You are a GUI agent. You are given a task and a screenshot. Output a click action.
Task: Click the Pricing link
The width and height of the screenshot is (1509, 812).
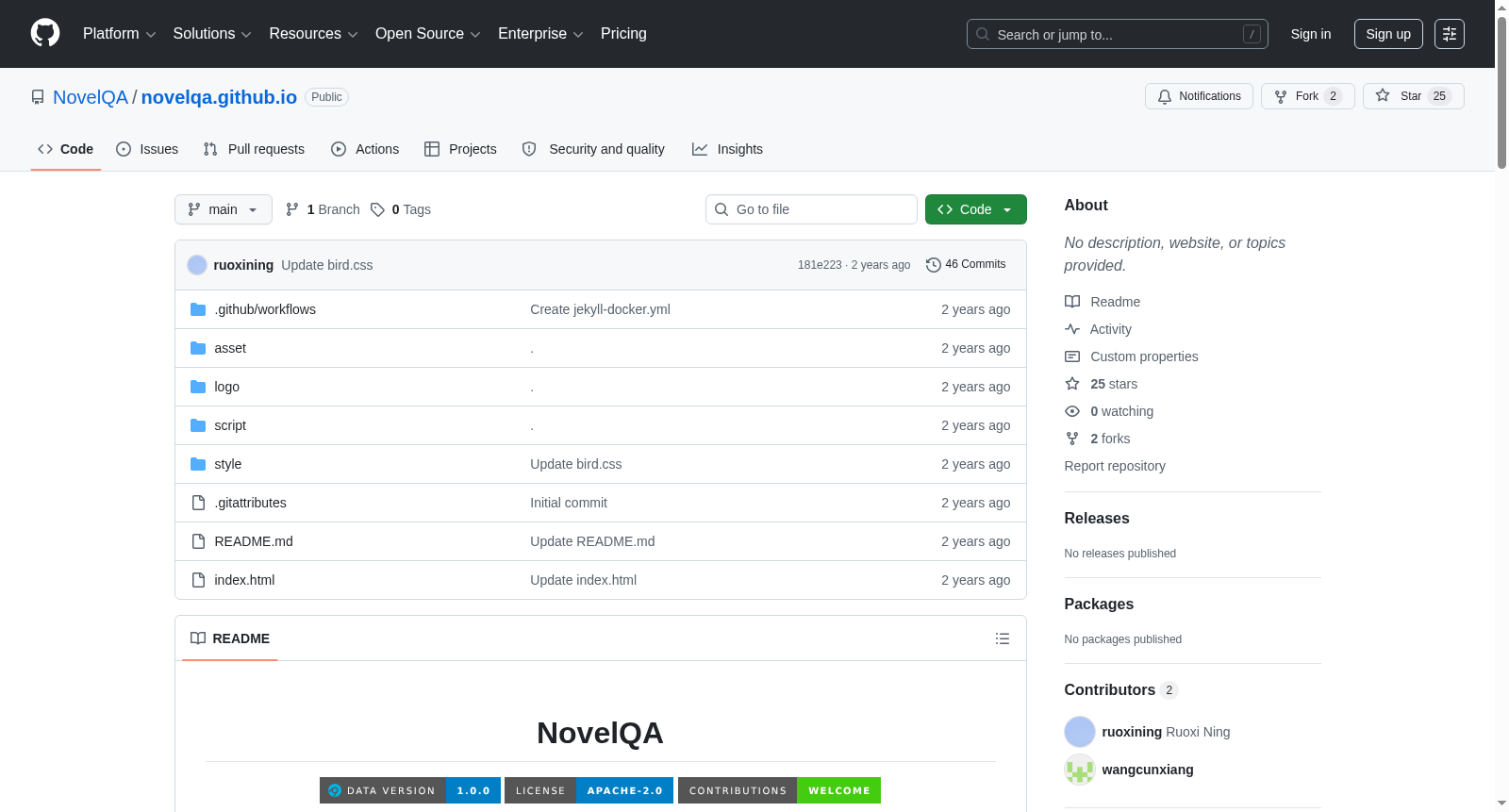623,34
